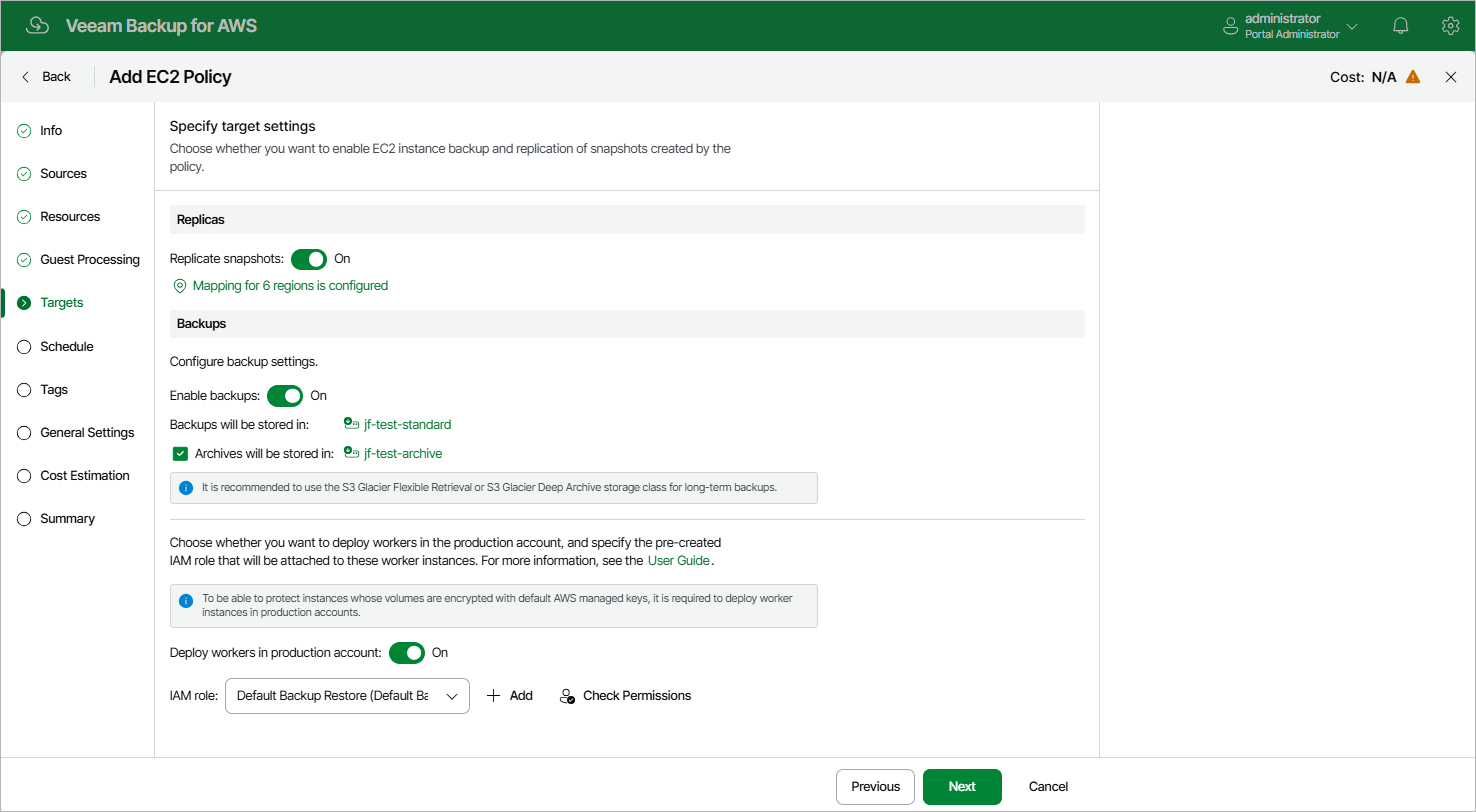The image size is (1476, 812).
Task: Click the Resources step checkmark icon
Action: point(24,217)
